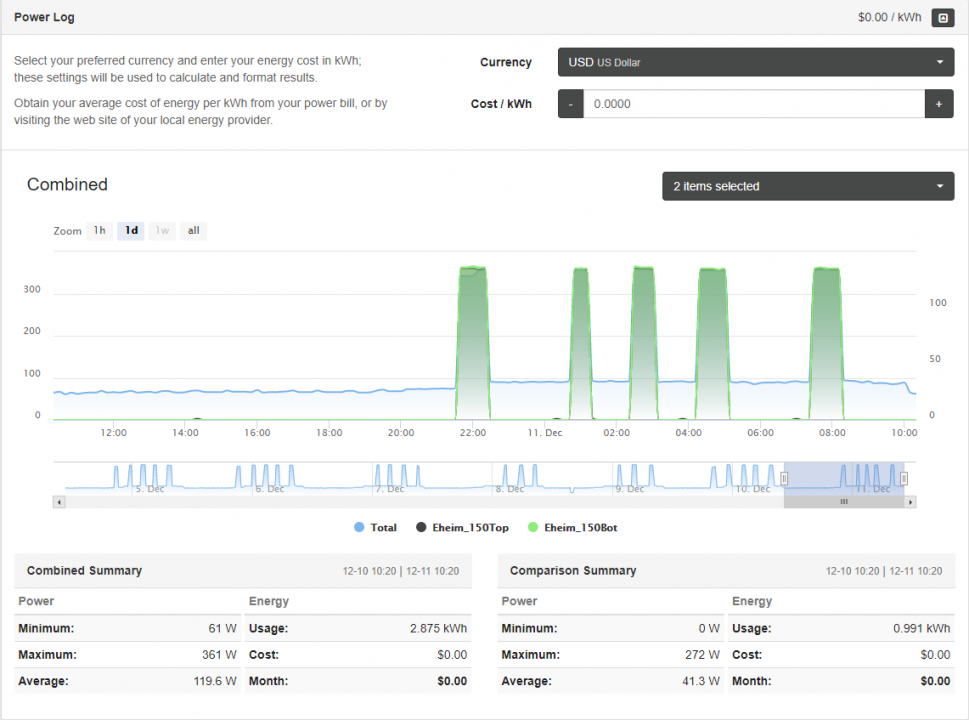Toggle the Eheim_150Top series in legend

[462, 527]
